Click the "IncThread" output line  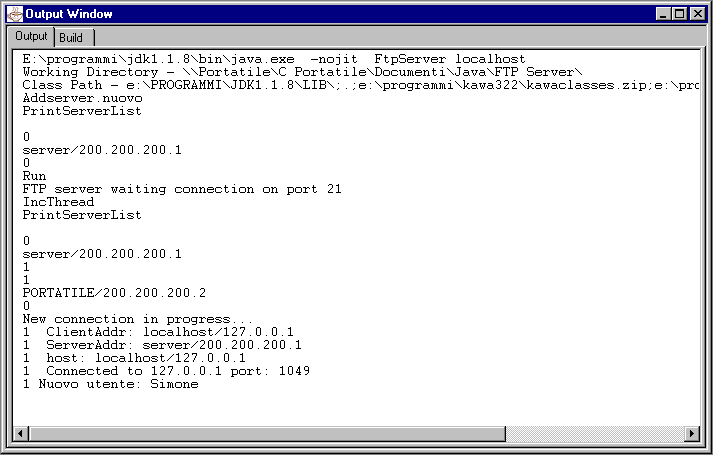(58, 202)
